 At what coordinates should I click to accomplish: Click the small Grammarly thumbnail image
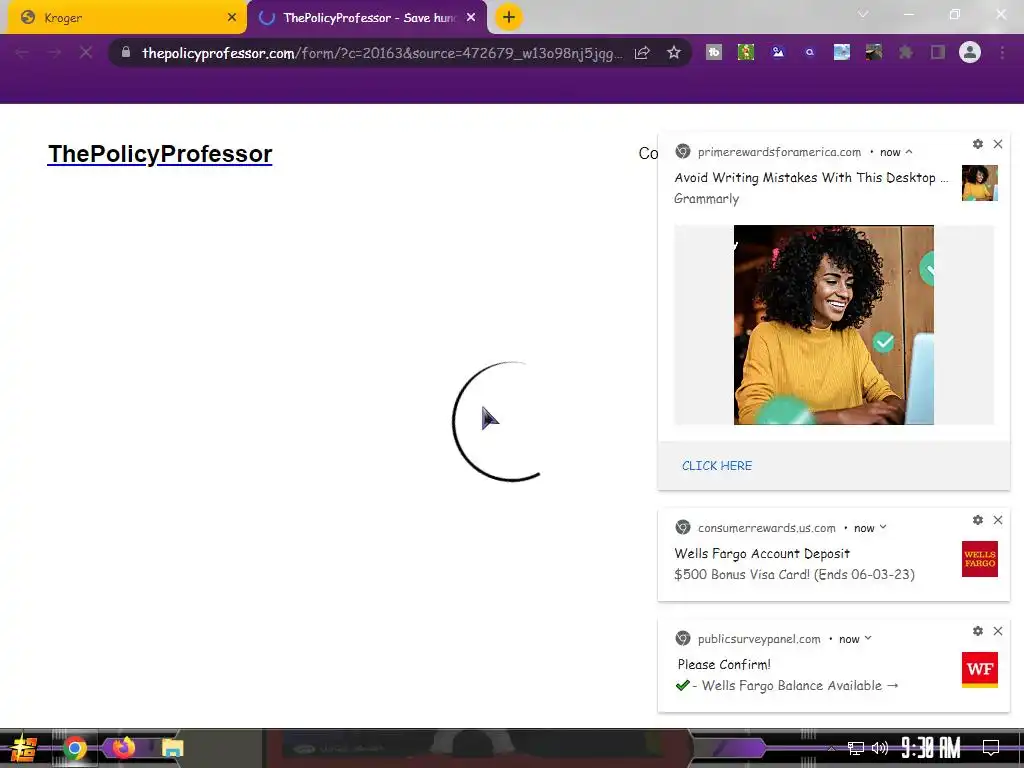(980, 183)
